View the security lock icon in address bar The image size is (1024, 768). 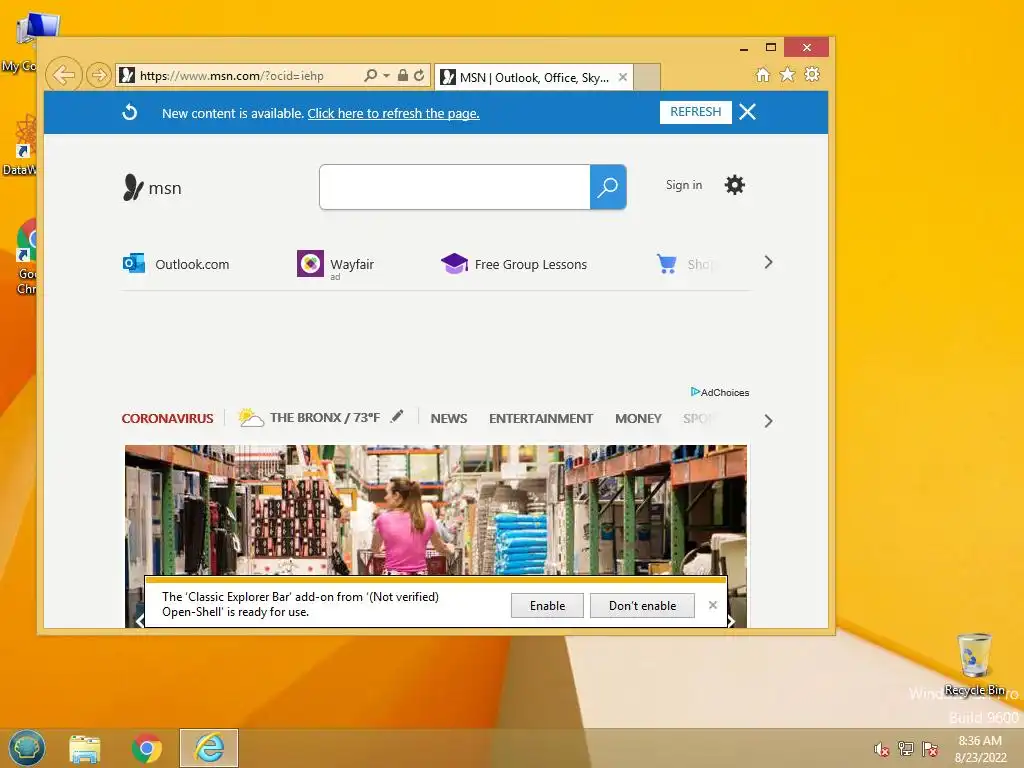click(403, 75)
